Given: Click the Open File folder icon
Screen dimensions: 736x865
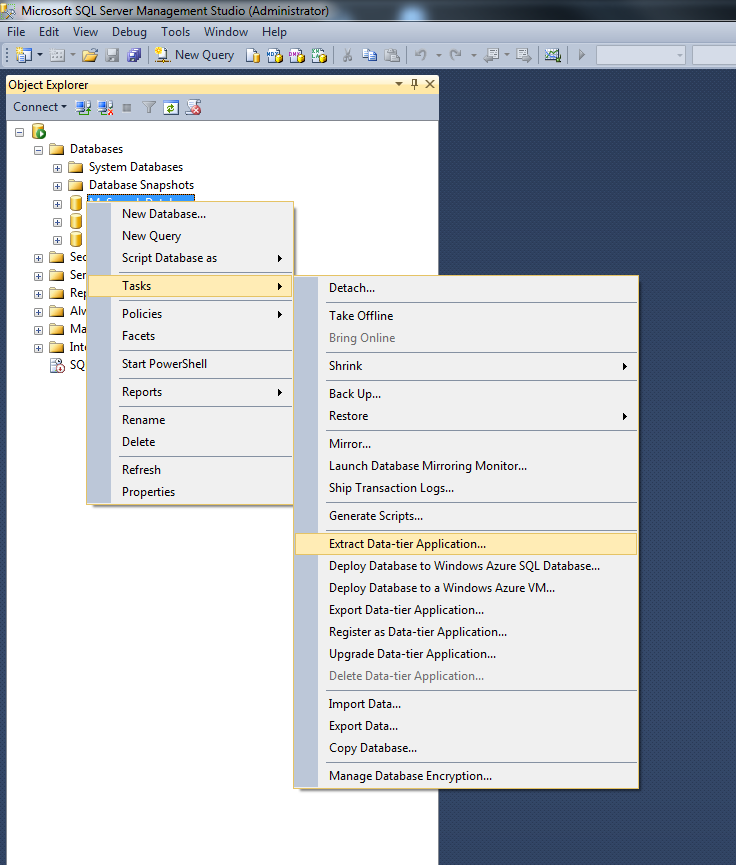Looking at the screenshot, I should 90,55.
